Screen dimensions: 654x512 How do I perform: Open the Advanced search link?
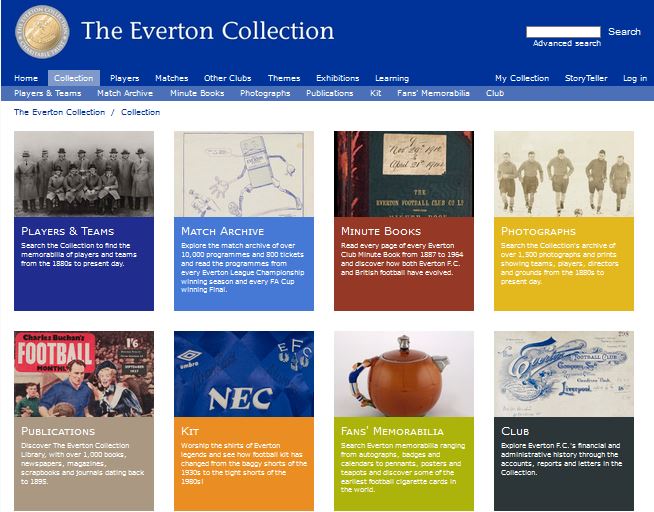tap(567, 43)
